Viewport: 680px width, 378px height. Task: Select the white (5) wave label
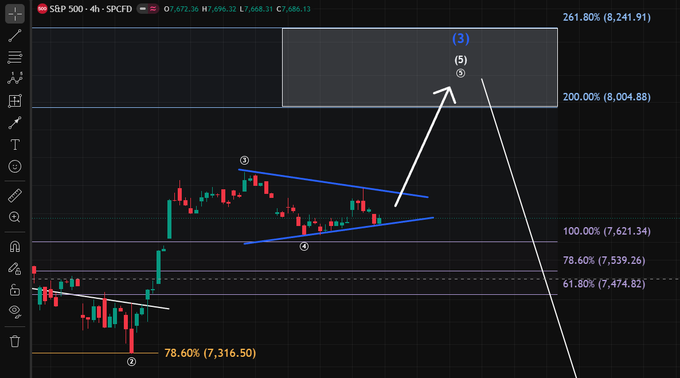(461, 60)
